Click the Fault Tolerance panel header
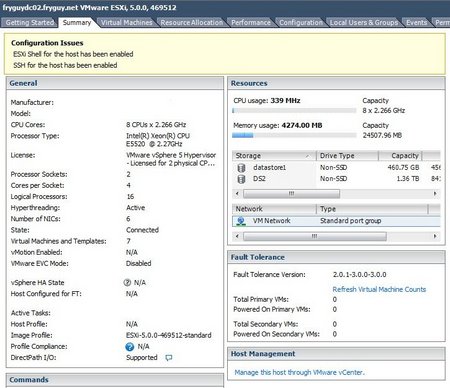450x388 pixels. pyautogui.click(x=336, y=257)
